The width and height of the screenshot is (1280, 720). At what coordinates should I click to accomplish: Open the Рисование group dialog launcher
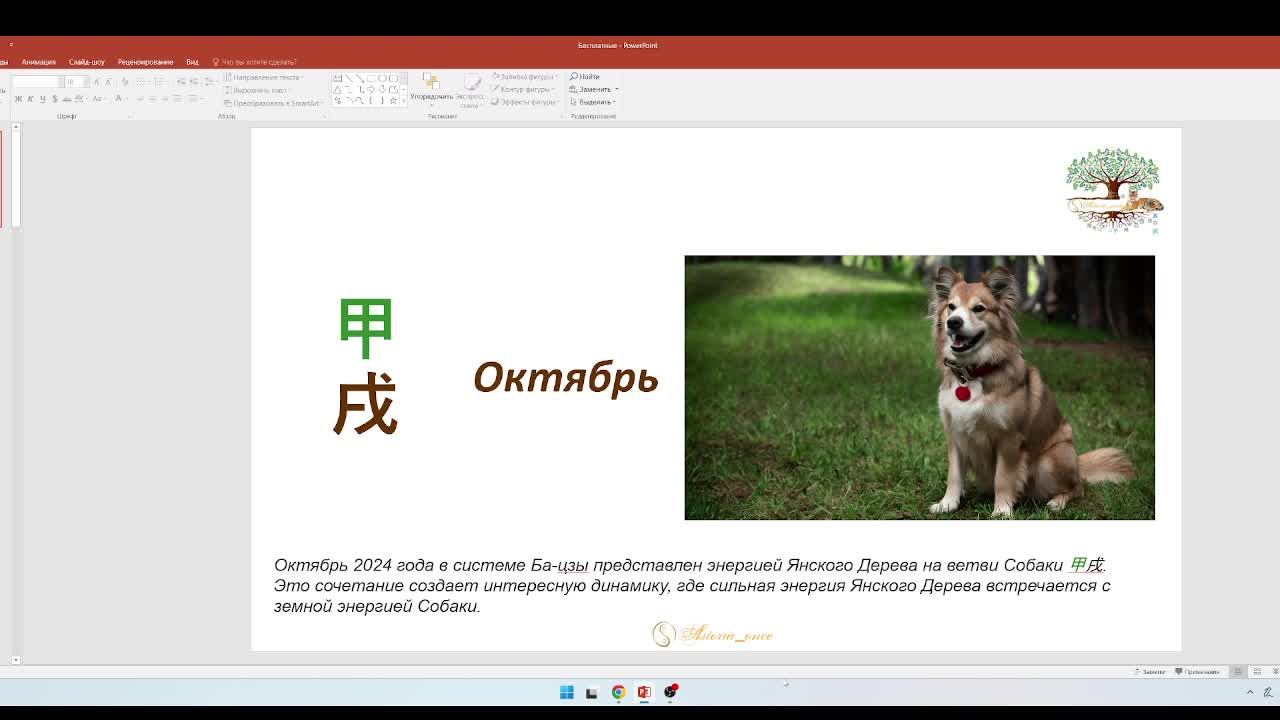tap(562, 116)
